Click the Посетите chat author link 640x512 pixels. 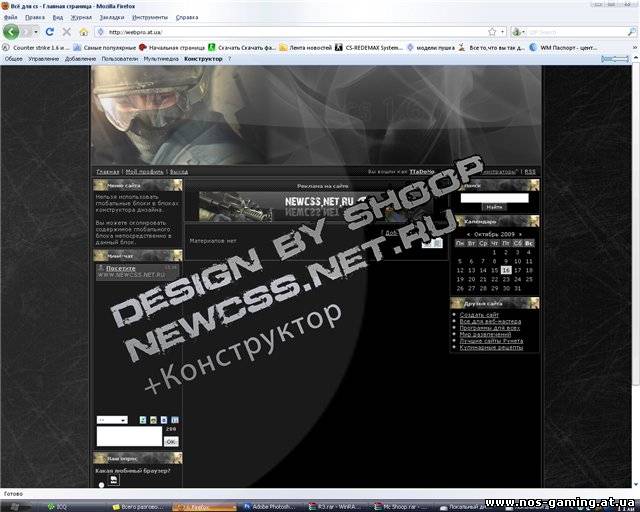[x=120, y=268]
